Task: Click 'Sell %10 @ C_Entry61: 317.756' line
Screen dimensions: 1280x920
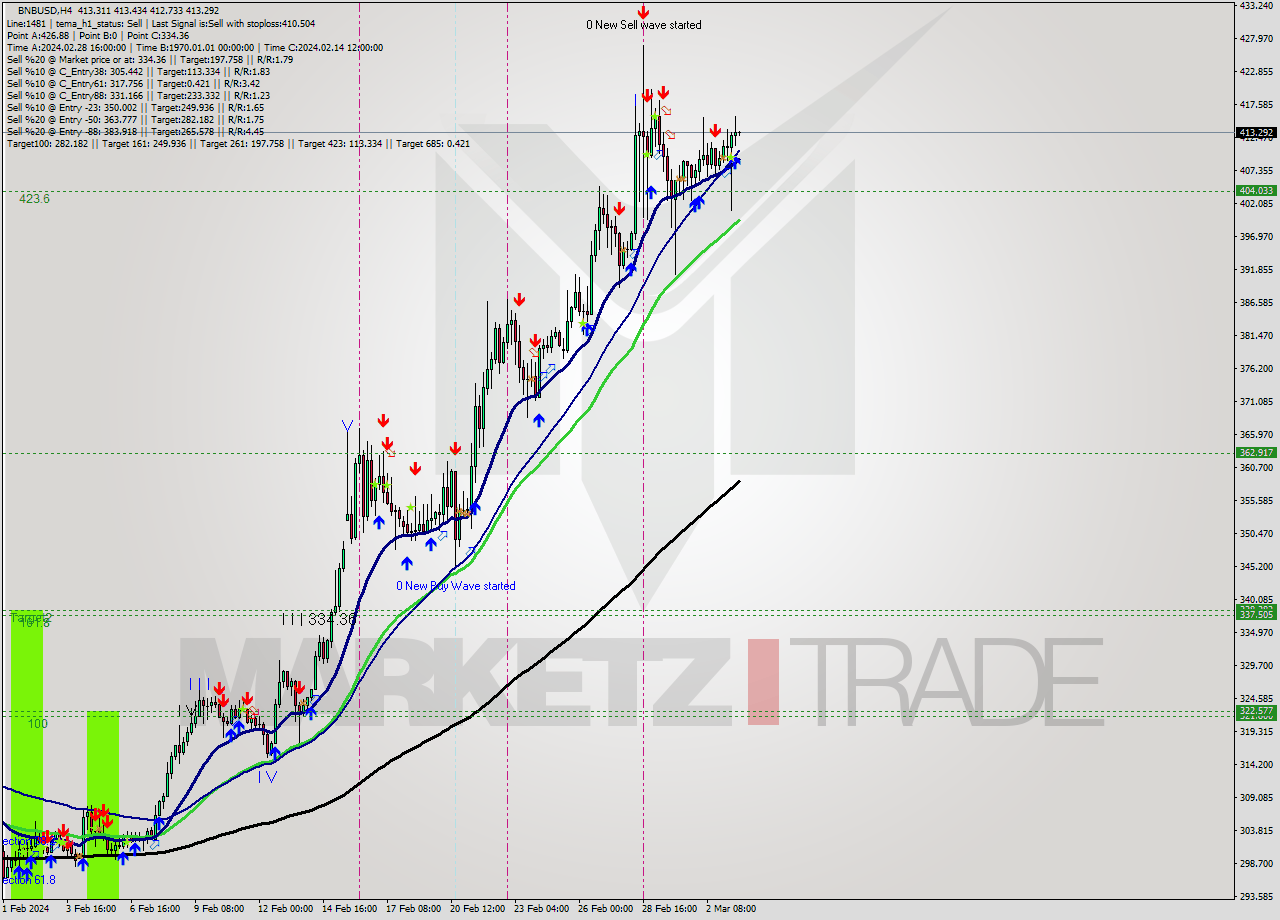Action: [134, 83]
